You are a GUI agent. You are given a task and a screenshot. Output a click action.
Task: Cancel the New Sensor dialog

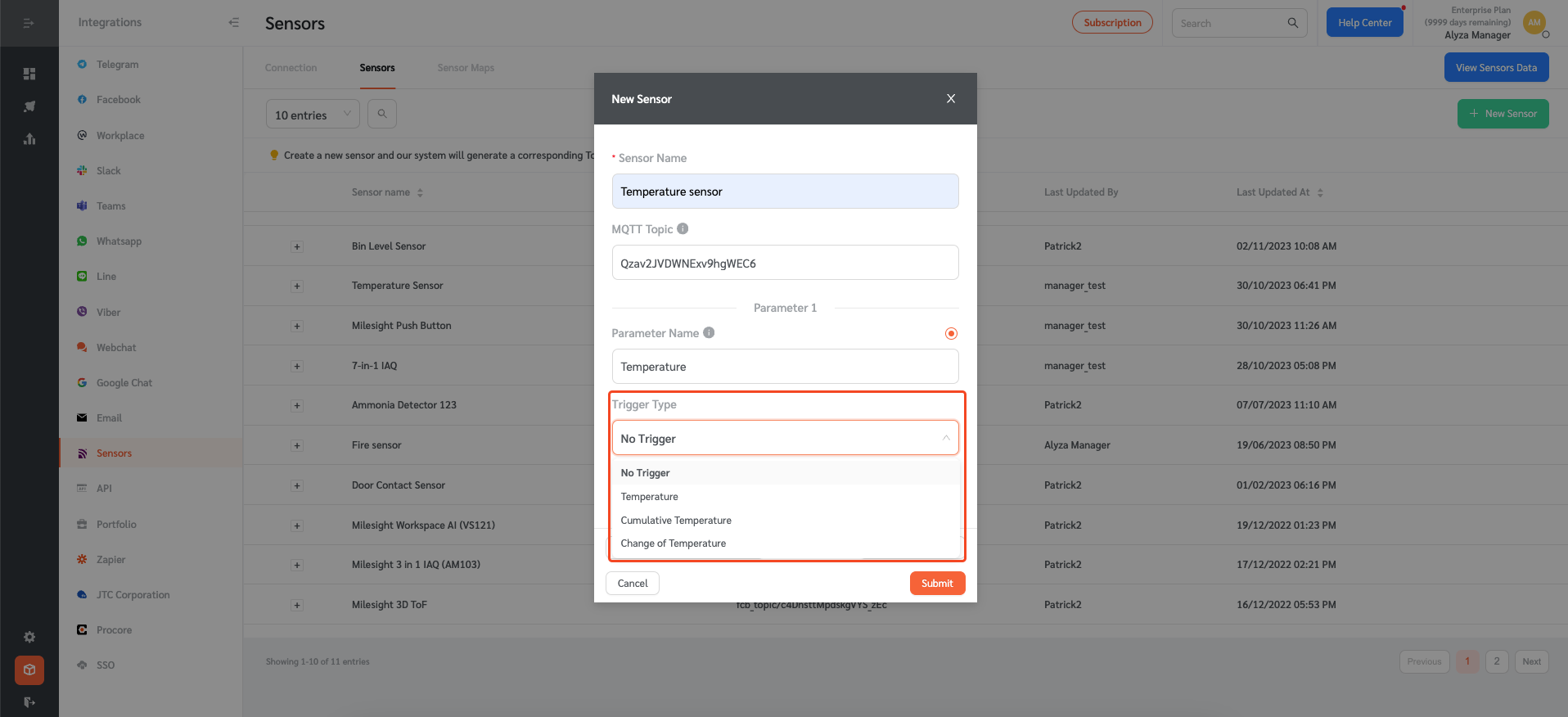click(x=633, y=584)
